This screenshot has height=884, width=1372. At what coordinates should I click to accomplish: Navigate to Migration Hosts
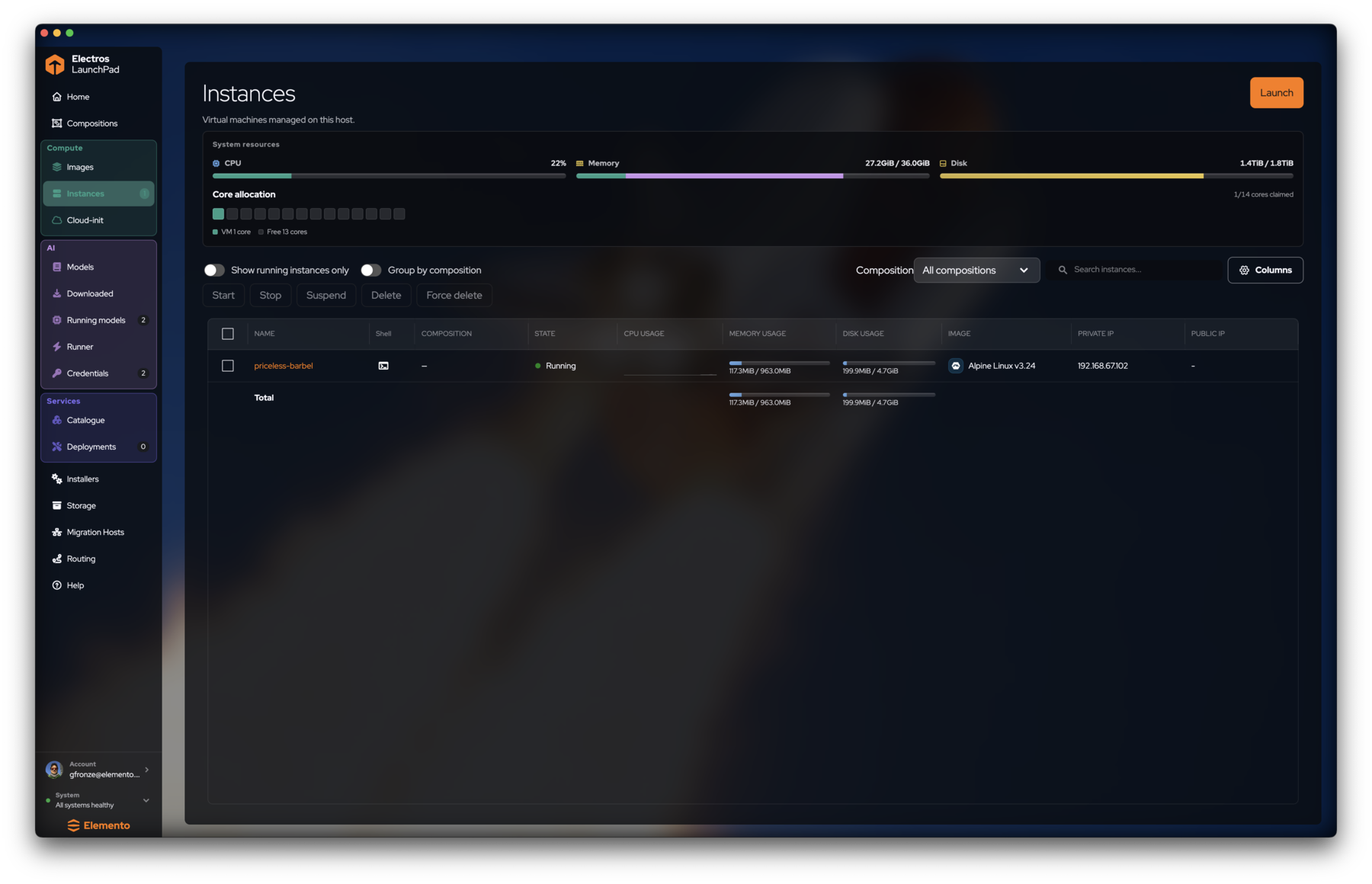98,533
